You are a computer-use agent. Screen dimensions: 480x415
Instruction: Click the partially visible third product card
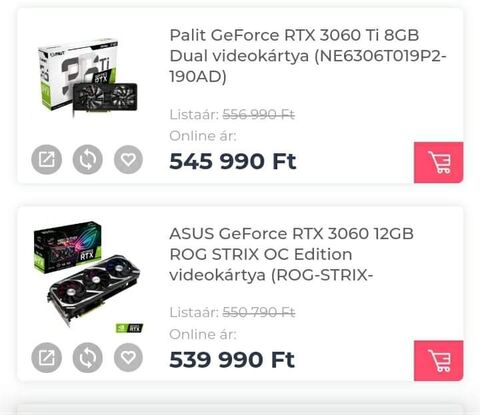point(240,409)
